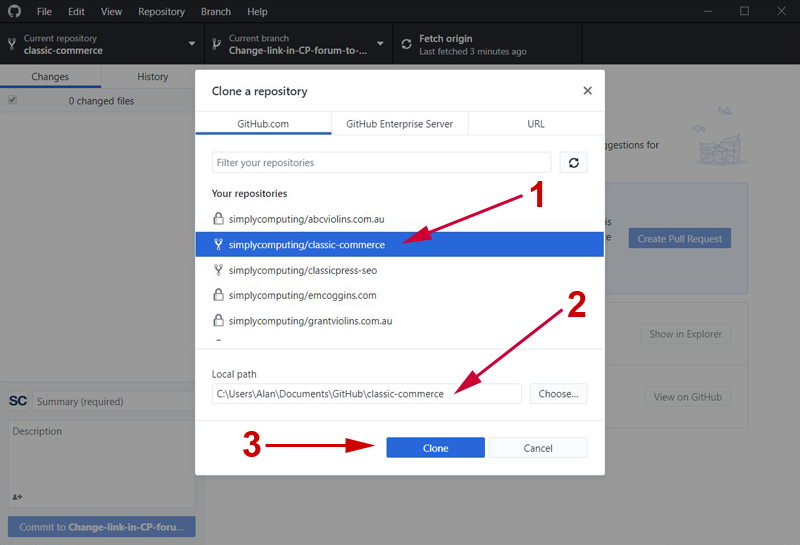800x545 pixels.
Task: Click the GitHub logo in title bar
Action: click(14, 11)
